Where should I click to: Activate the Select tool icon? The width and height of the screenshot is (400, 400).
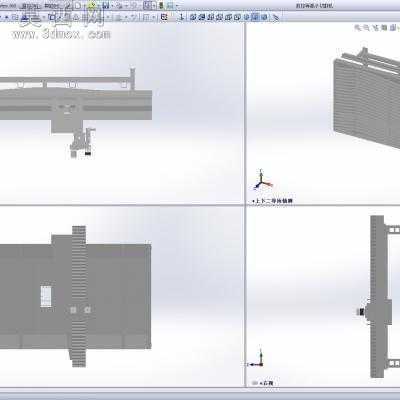click(147, 5)
